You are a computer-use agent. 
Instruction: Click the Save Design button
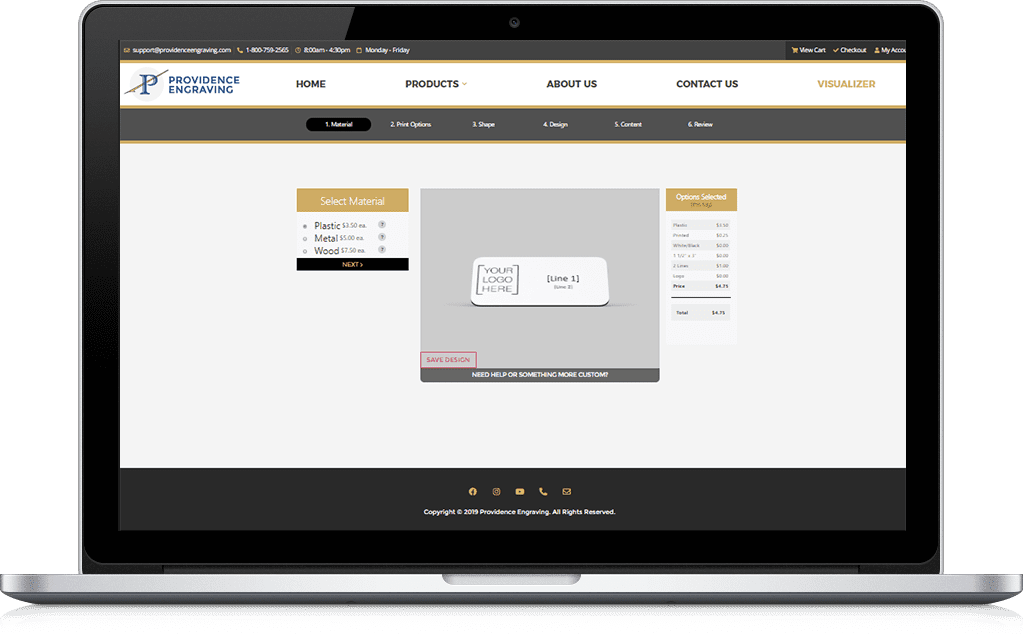[x=448, y=360]
